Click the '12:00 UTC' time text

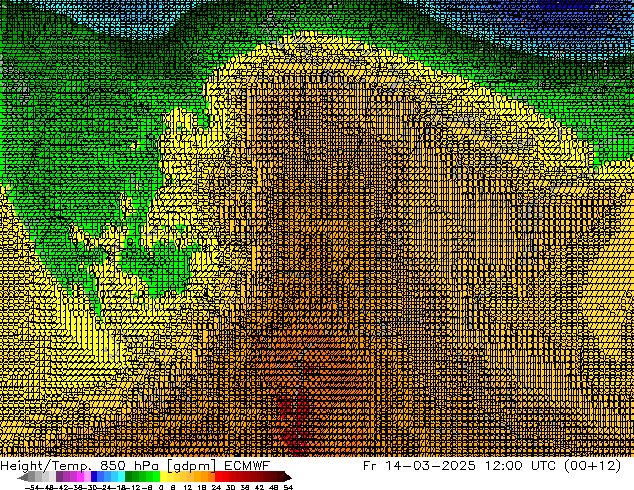point(520,465)
